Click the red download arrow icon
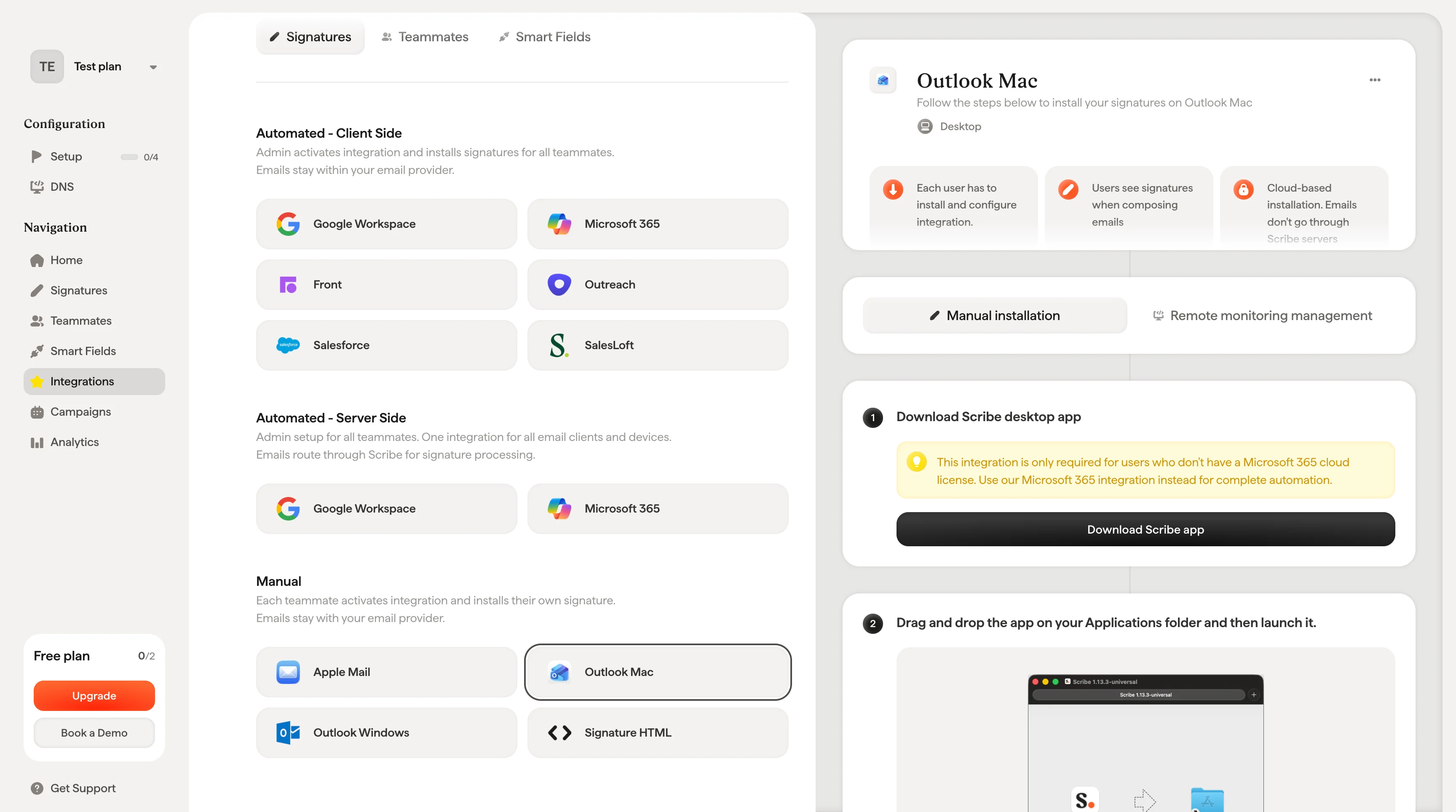Image resolution: width=1456 pixels, height=812 pixels. [893, 189]
